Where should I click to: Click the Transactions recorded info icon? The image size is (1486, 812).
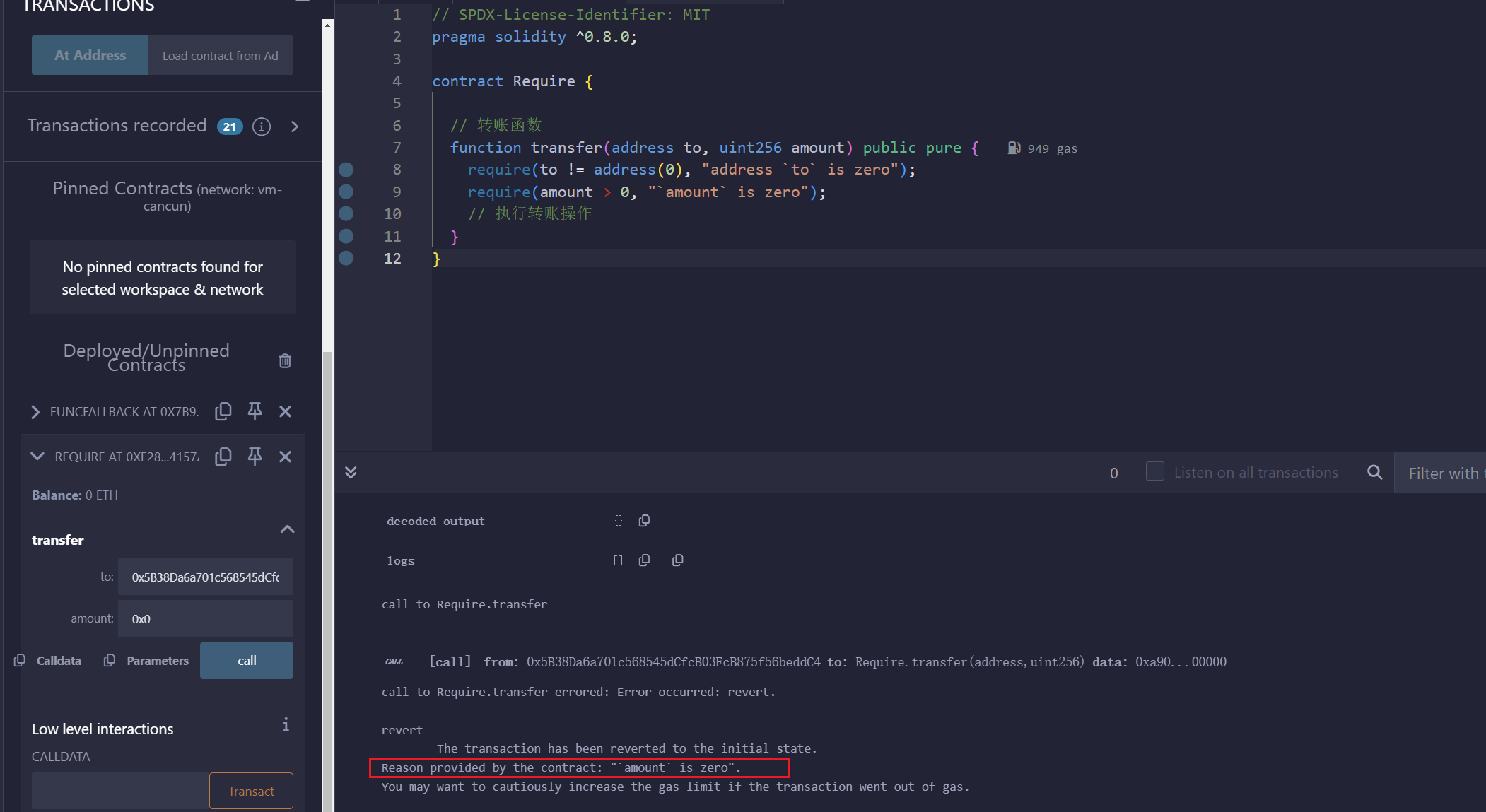[x=262, y=126]
